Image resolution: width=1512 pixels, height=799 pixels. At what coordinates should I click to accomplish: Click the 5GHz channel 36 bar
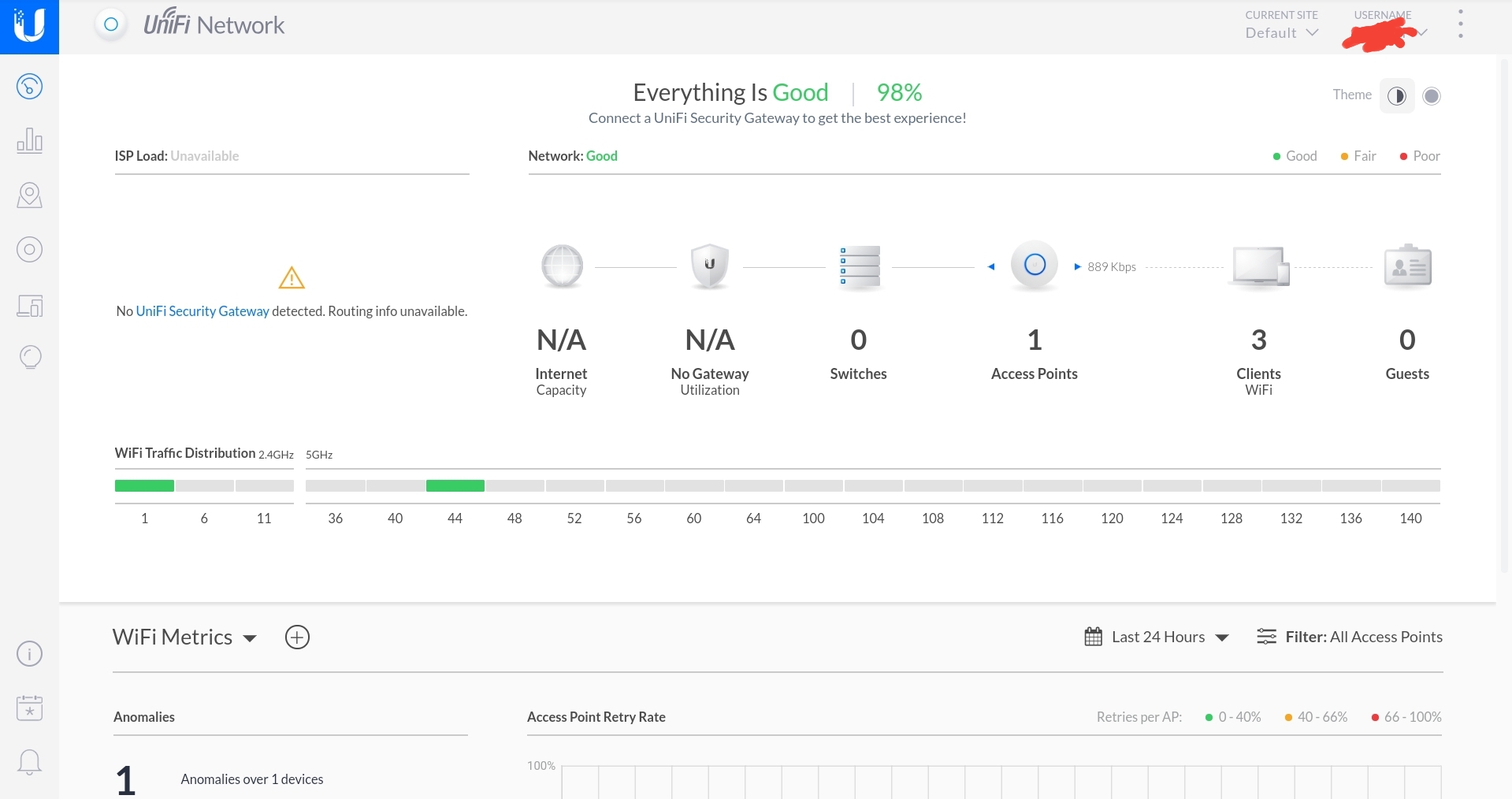click(335, 485)
